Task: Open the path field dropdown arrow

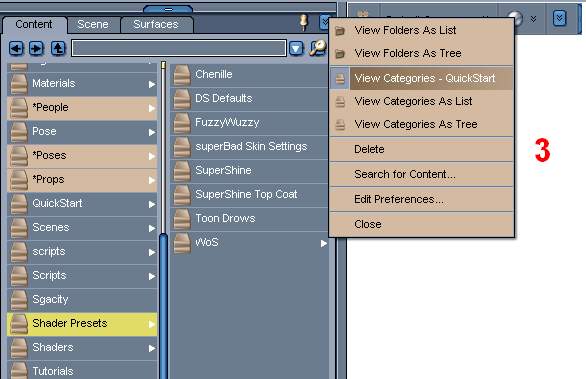Action: (x=296, y=49)
